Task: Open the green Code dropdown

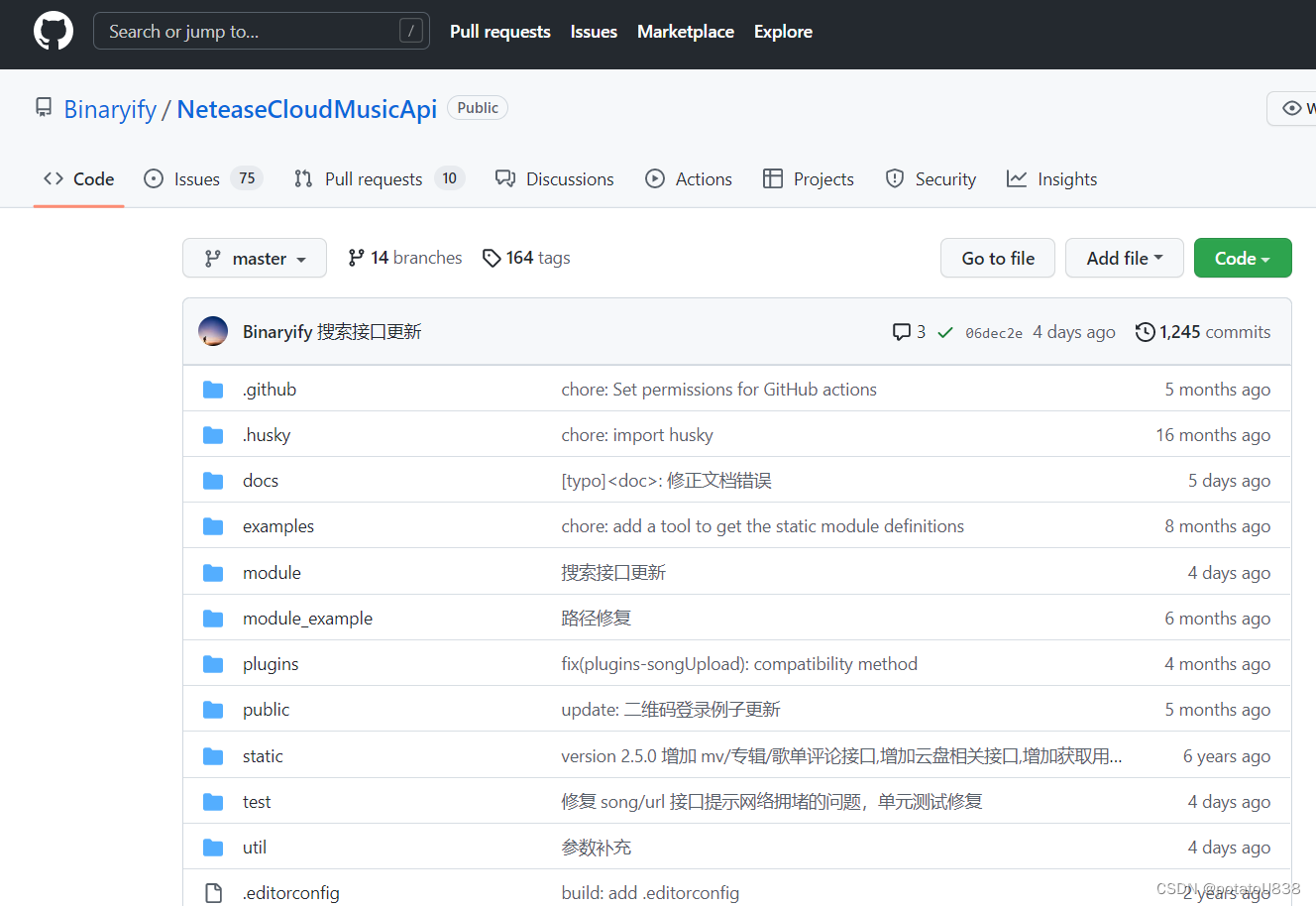Action: (1243, 258)
